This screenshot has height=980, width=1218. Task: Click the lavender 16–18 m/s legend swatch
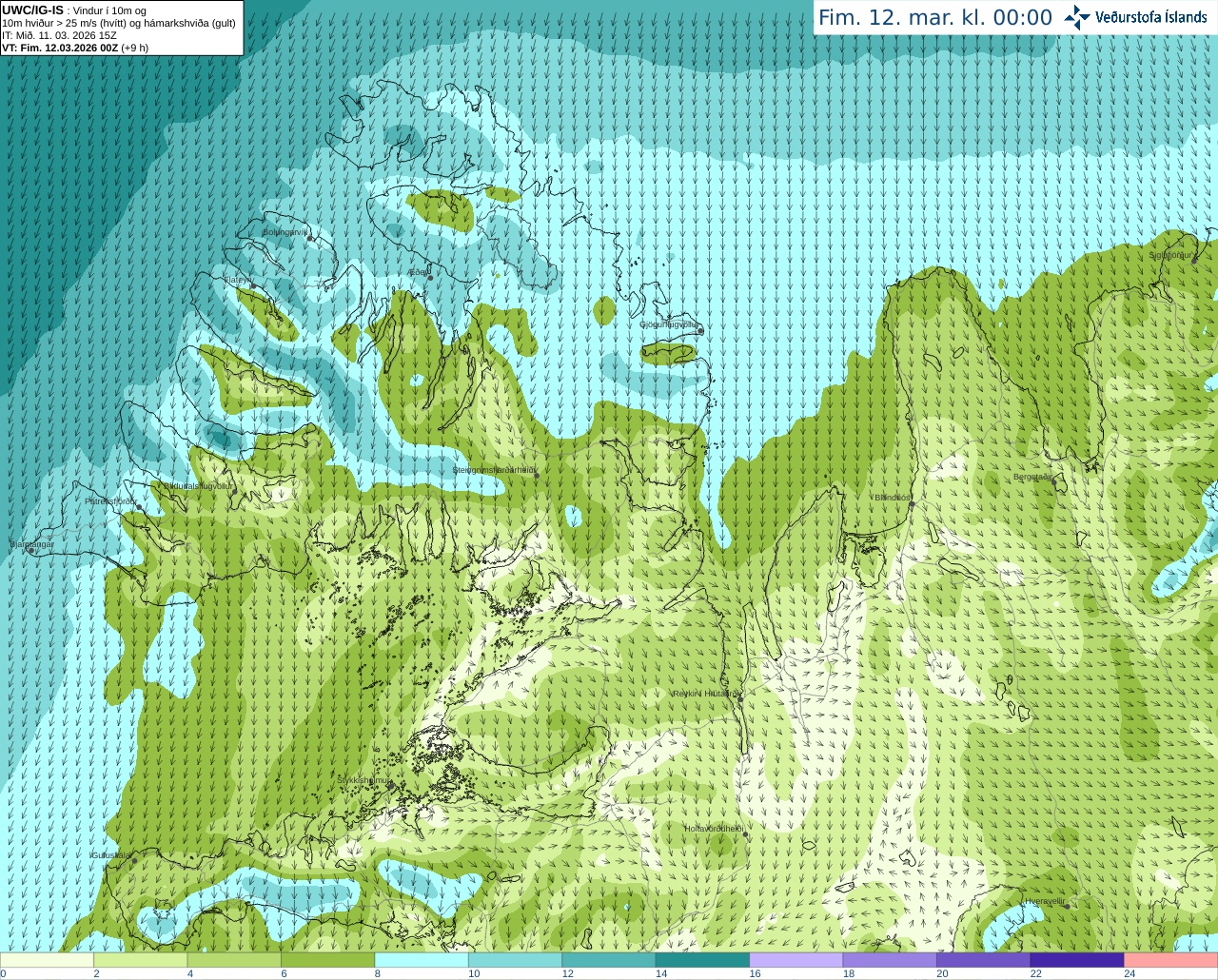(796, 960)
